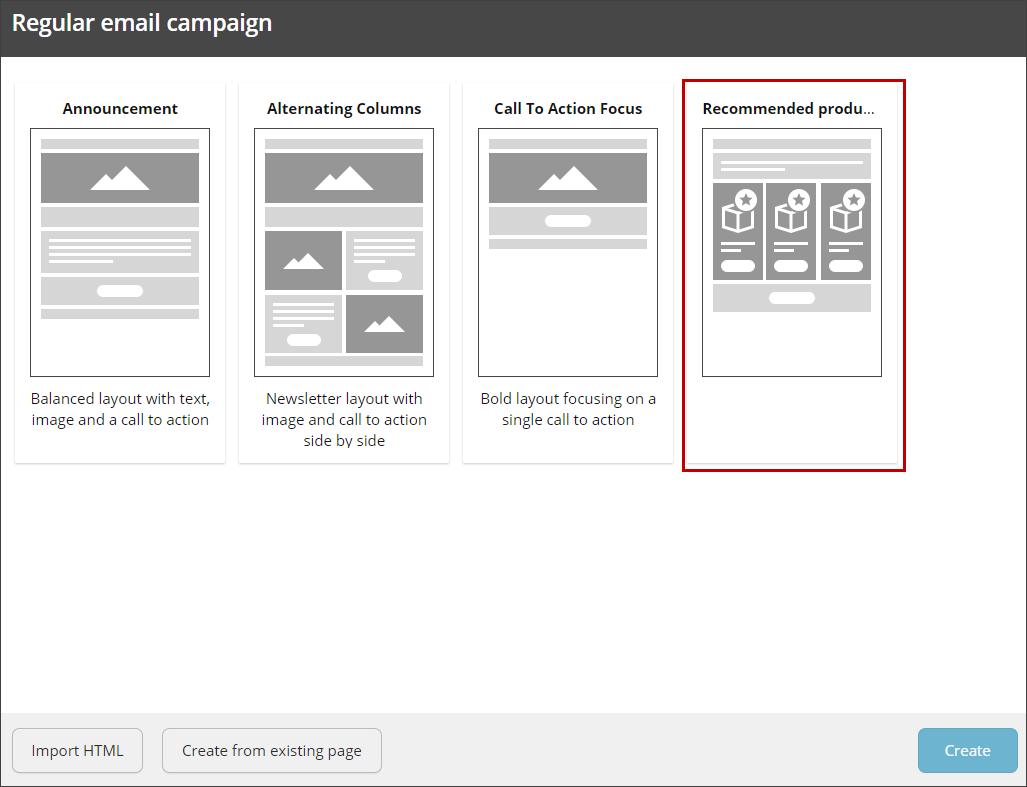Click the Regular email campaign heading
Viewport: 1027px width, 787px height.
pyautogui.click(x=141, y=24)
